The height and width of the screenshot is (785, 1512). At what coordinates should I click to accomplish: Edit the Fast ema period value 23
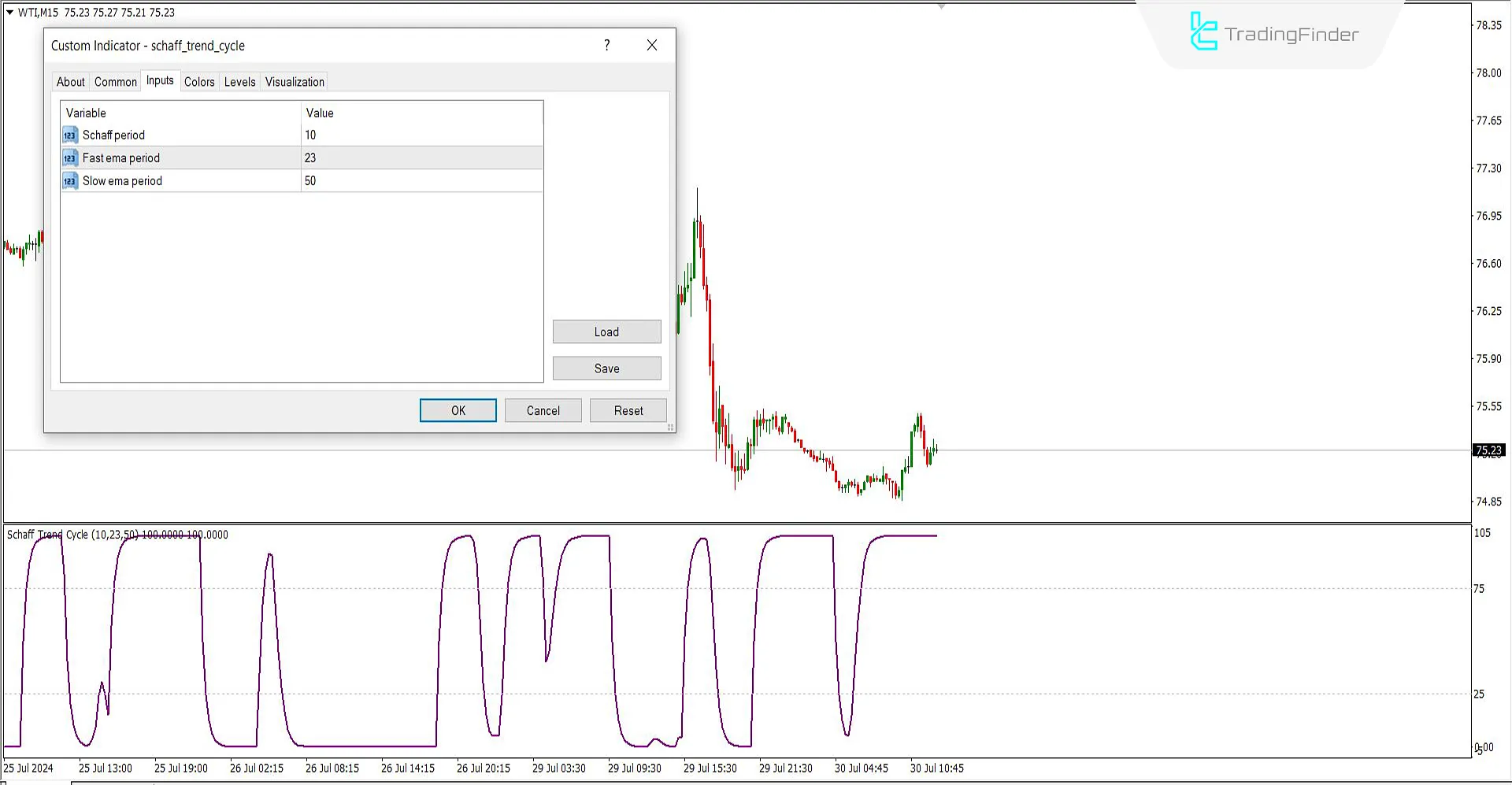click(x=310, y=157)
